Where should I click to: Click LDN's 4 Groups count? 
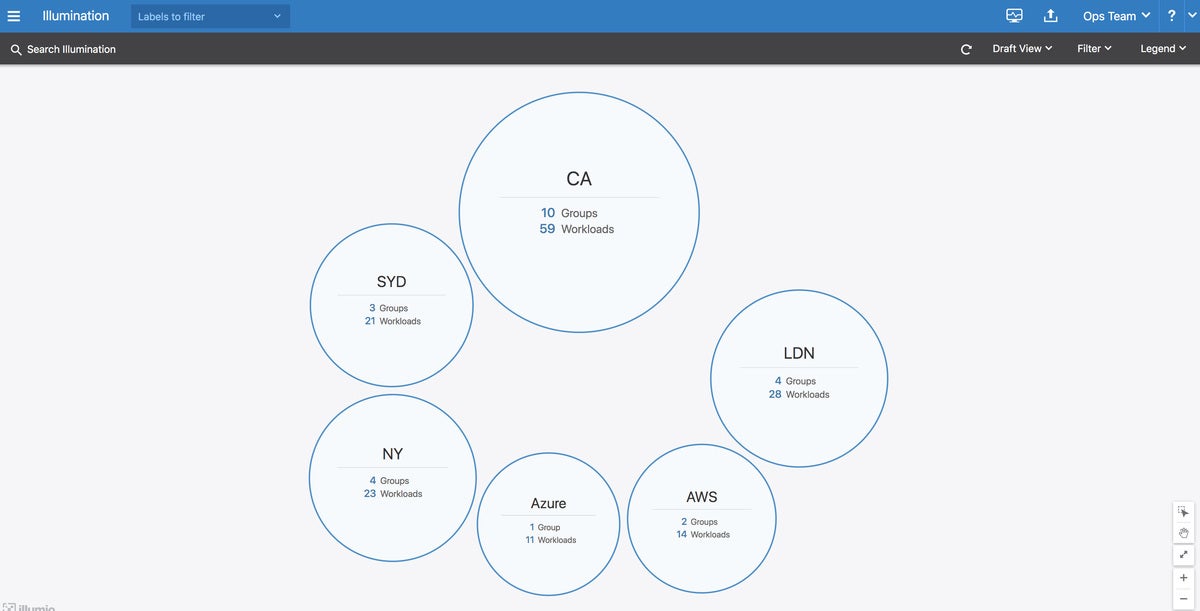click(795, 381)
